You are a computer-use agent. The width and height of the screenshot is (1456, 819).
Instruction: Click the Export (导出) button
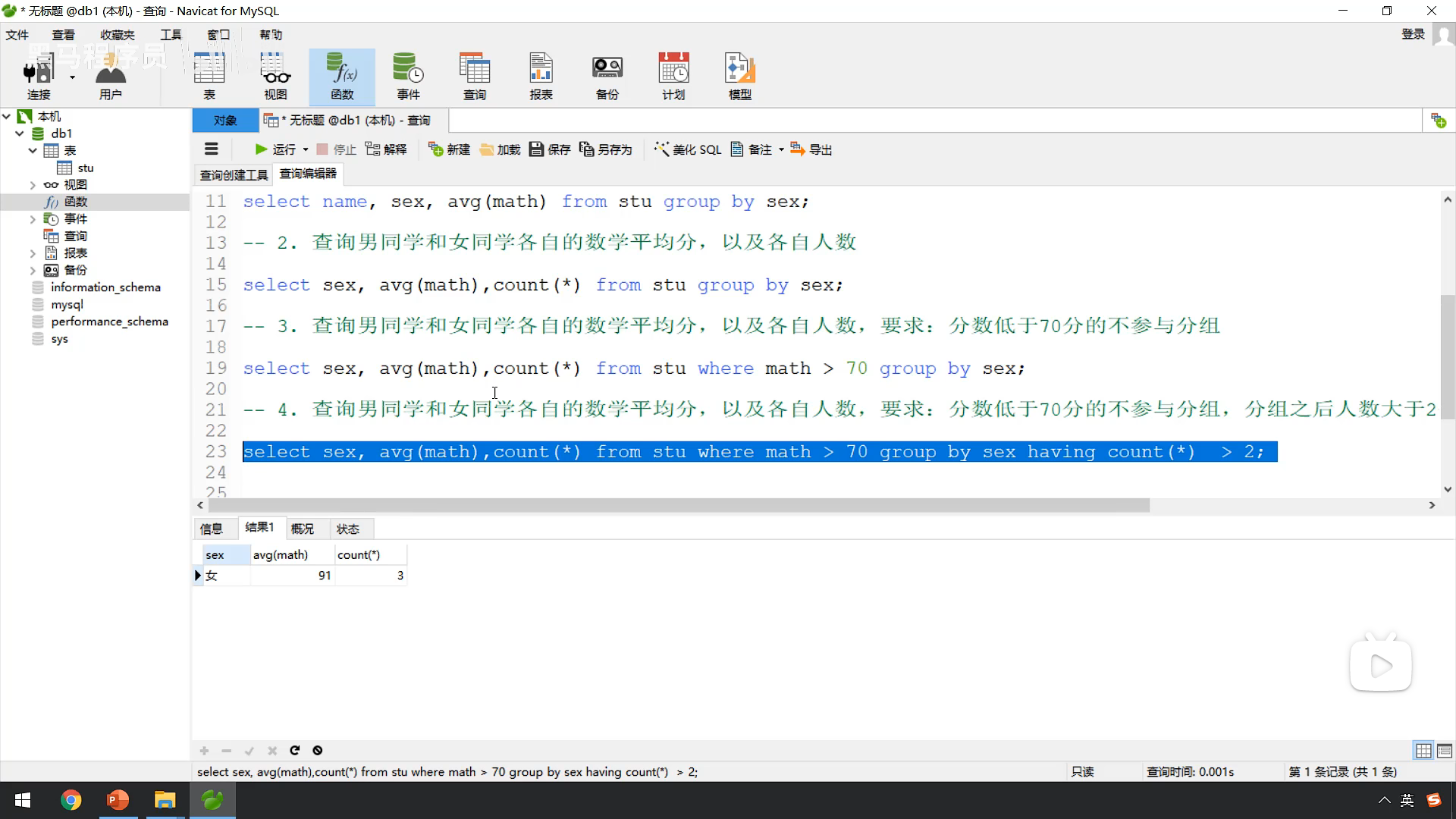[811, 149]
